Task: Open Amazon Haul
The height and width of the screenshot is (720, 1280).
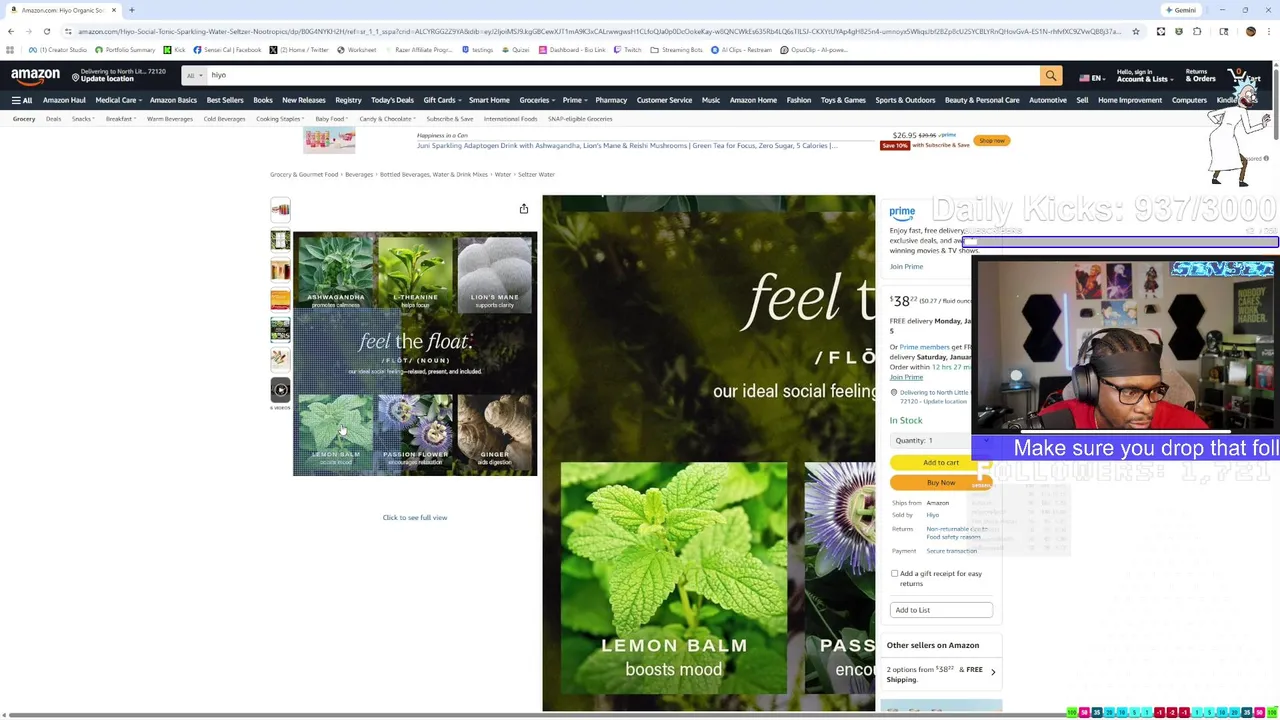Action: (x=64, y=100)
